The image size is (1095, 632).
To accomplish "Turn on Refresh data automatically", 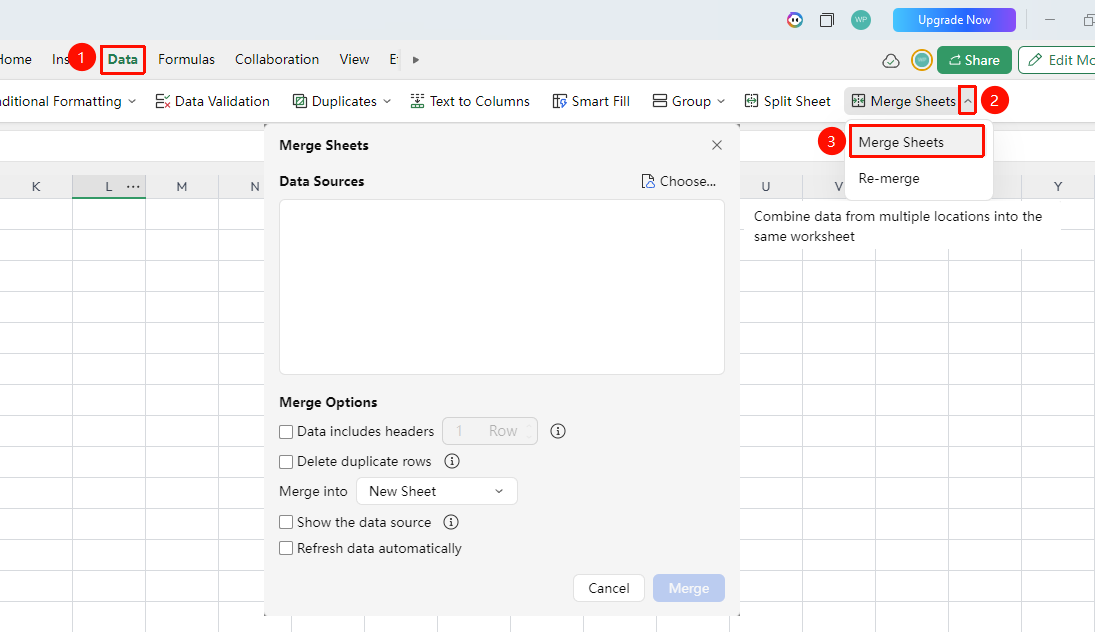I will pos(286,548).
